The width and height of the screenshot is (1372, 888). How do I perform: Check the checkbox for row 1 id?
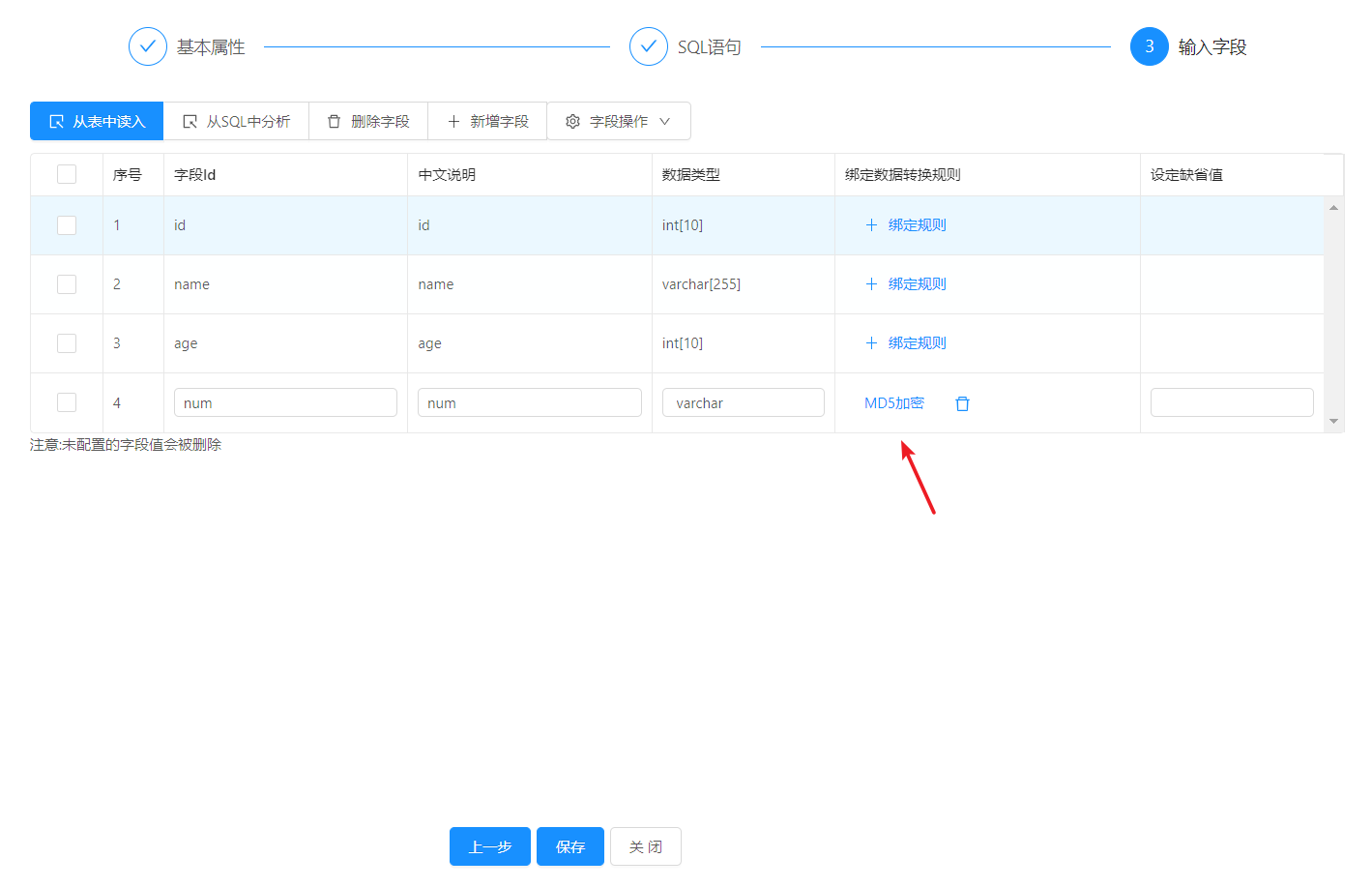coord(67,225)
